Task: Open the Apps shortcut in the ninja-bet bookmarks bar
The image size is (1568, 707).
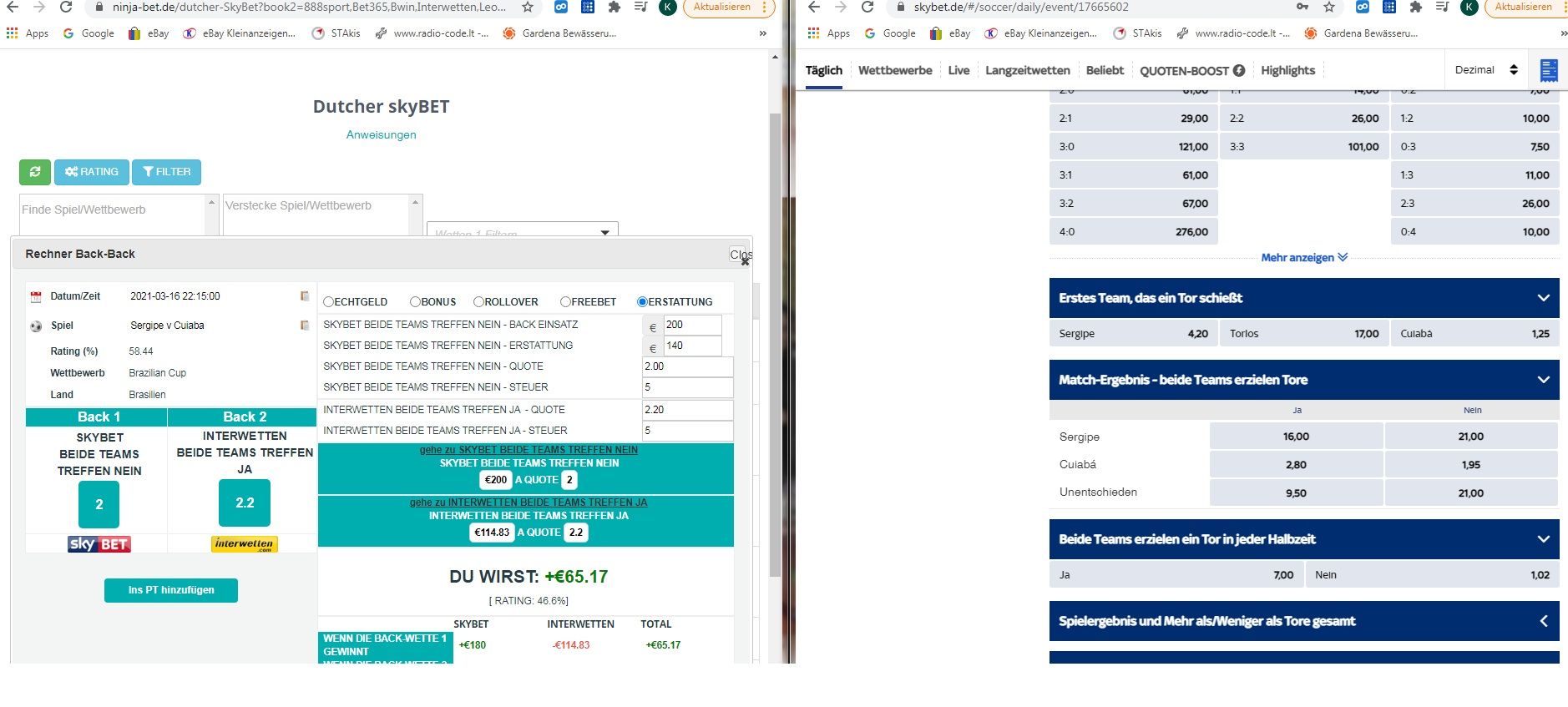Action: click(28, 33)
